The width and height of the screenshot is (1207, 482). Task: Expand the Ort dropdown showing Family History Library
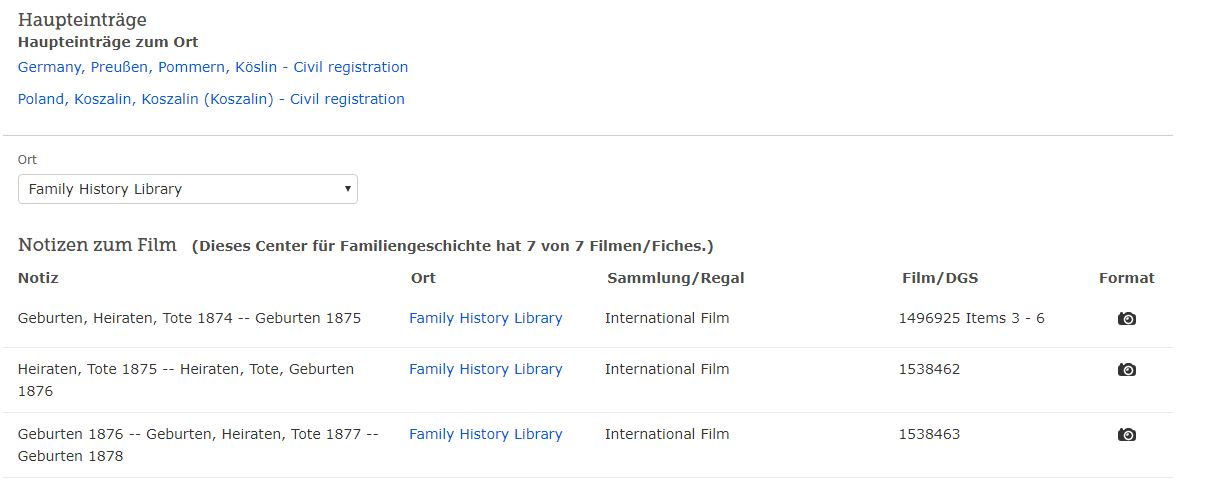pos(188,189)
